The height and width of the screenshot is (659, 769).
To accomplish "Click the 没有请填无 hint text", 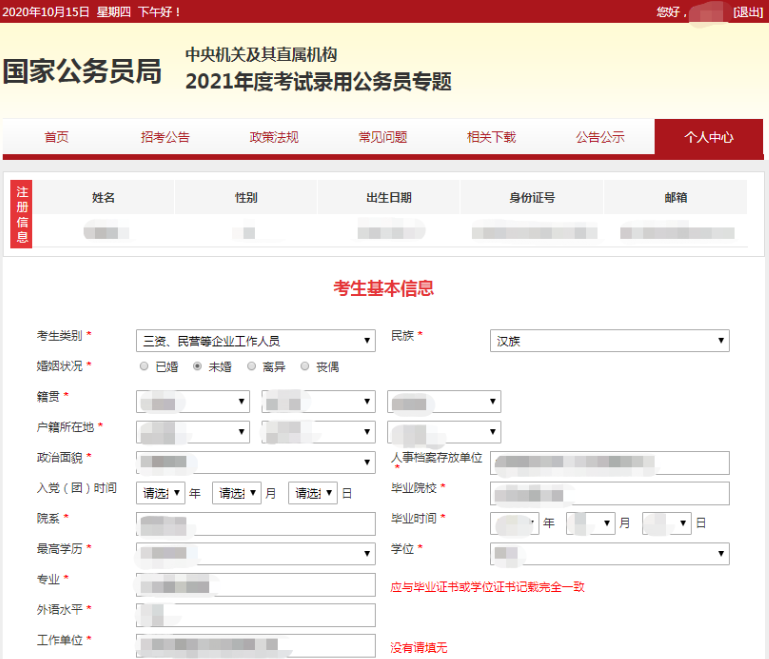I will pos(419,647).
